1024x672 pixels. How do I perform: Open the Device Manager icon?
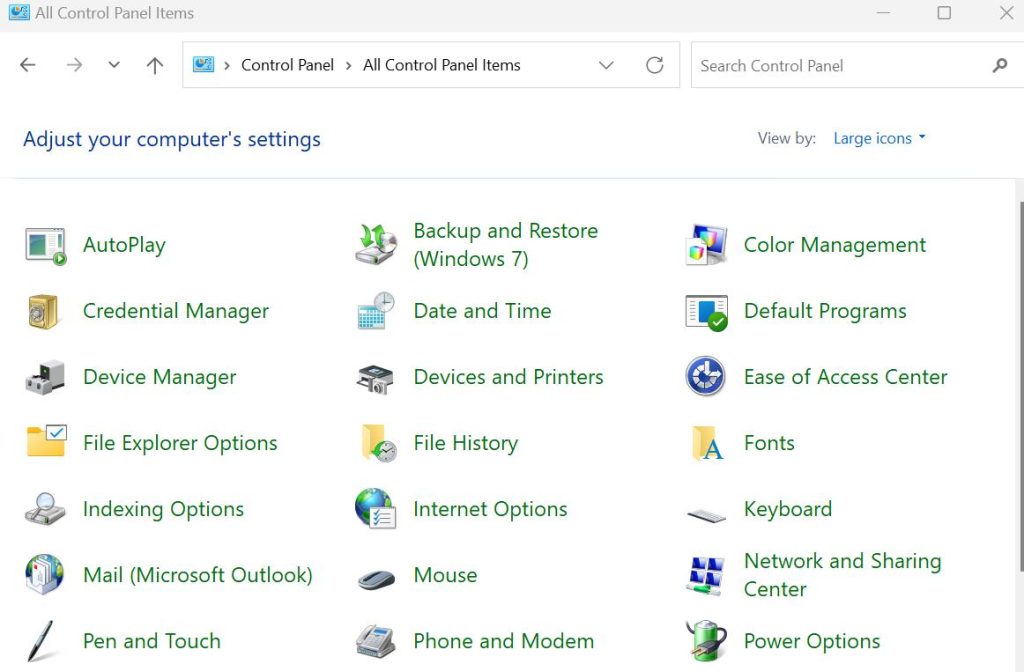(46, 377)
